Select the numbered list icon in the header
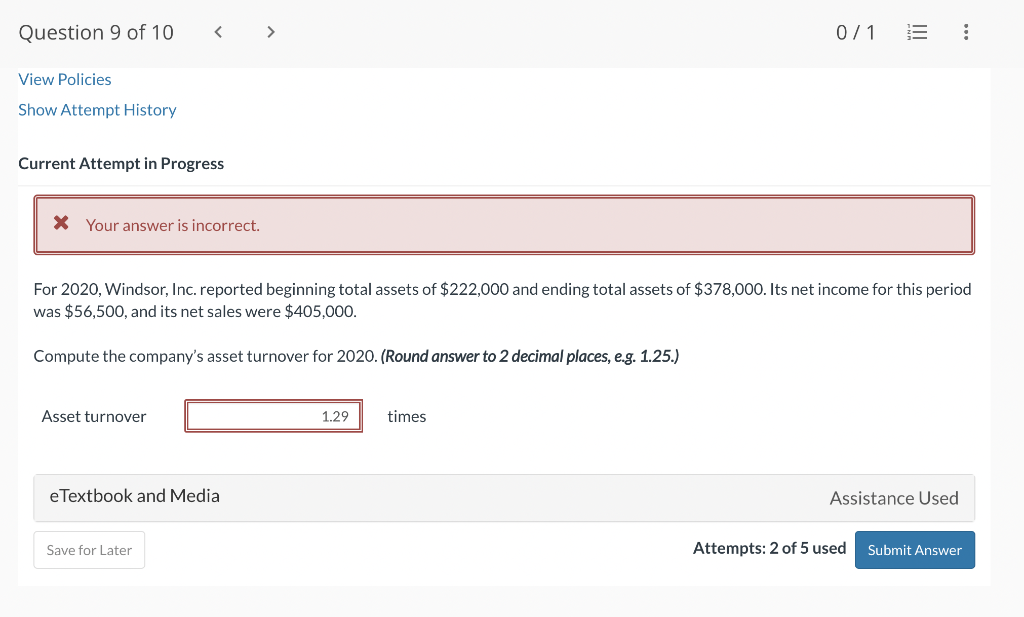Viewport: 1024px width, 617px height. 917,31
